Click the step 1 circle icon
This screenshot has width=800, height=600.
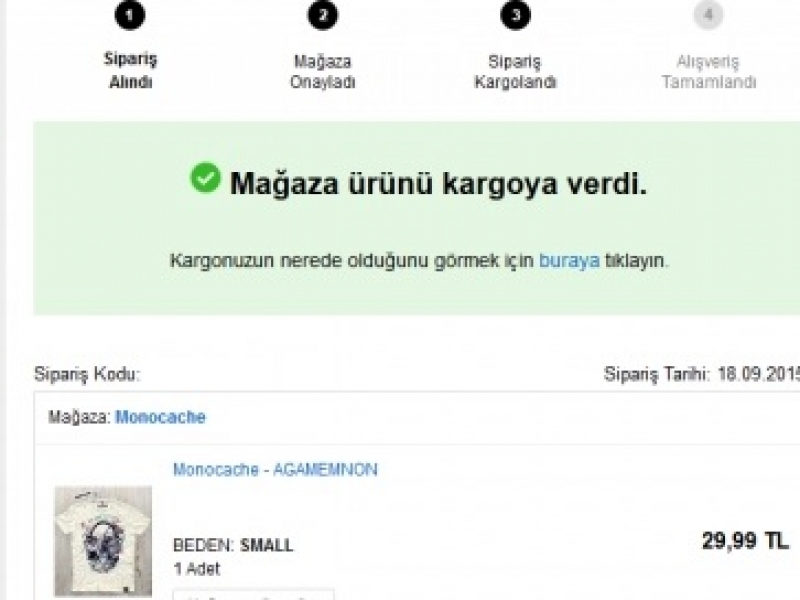tap(130, 15)
